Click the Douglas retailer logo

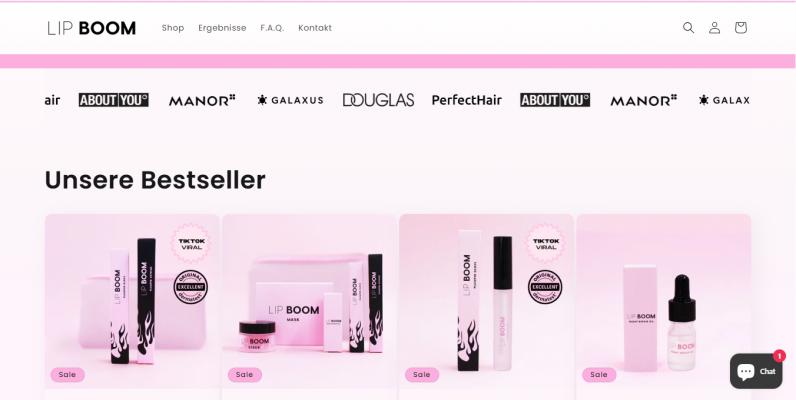[378, 100]
